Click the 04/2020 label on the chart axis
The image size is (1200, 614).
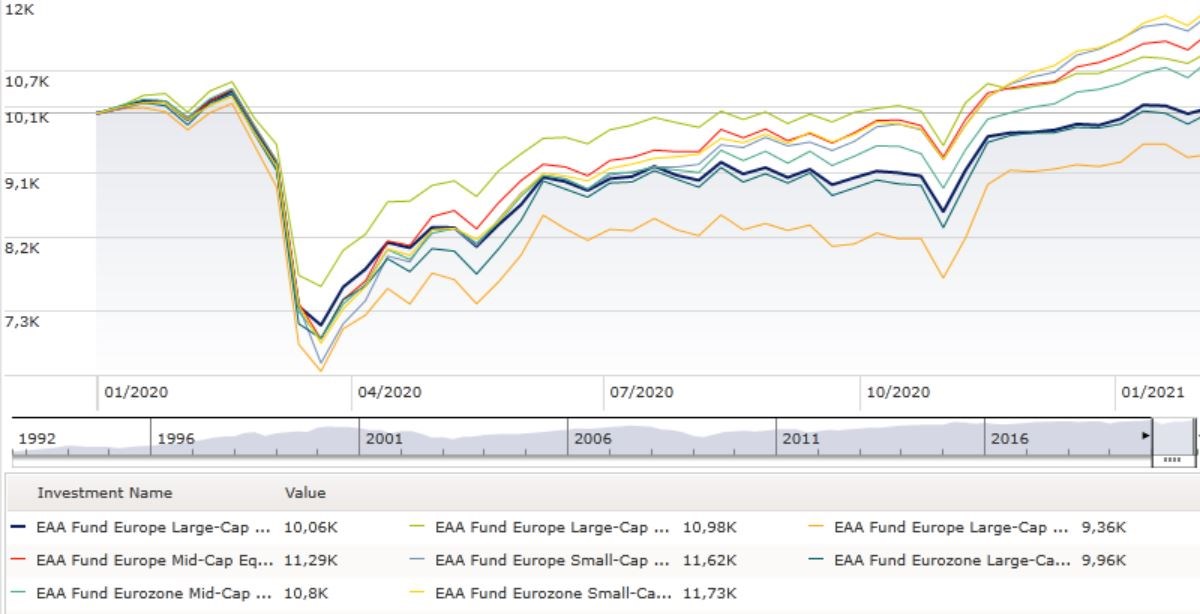click(x=389, y=393)
